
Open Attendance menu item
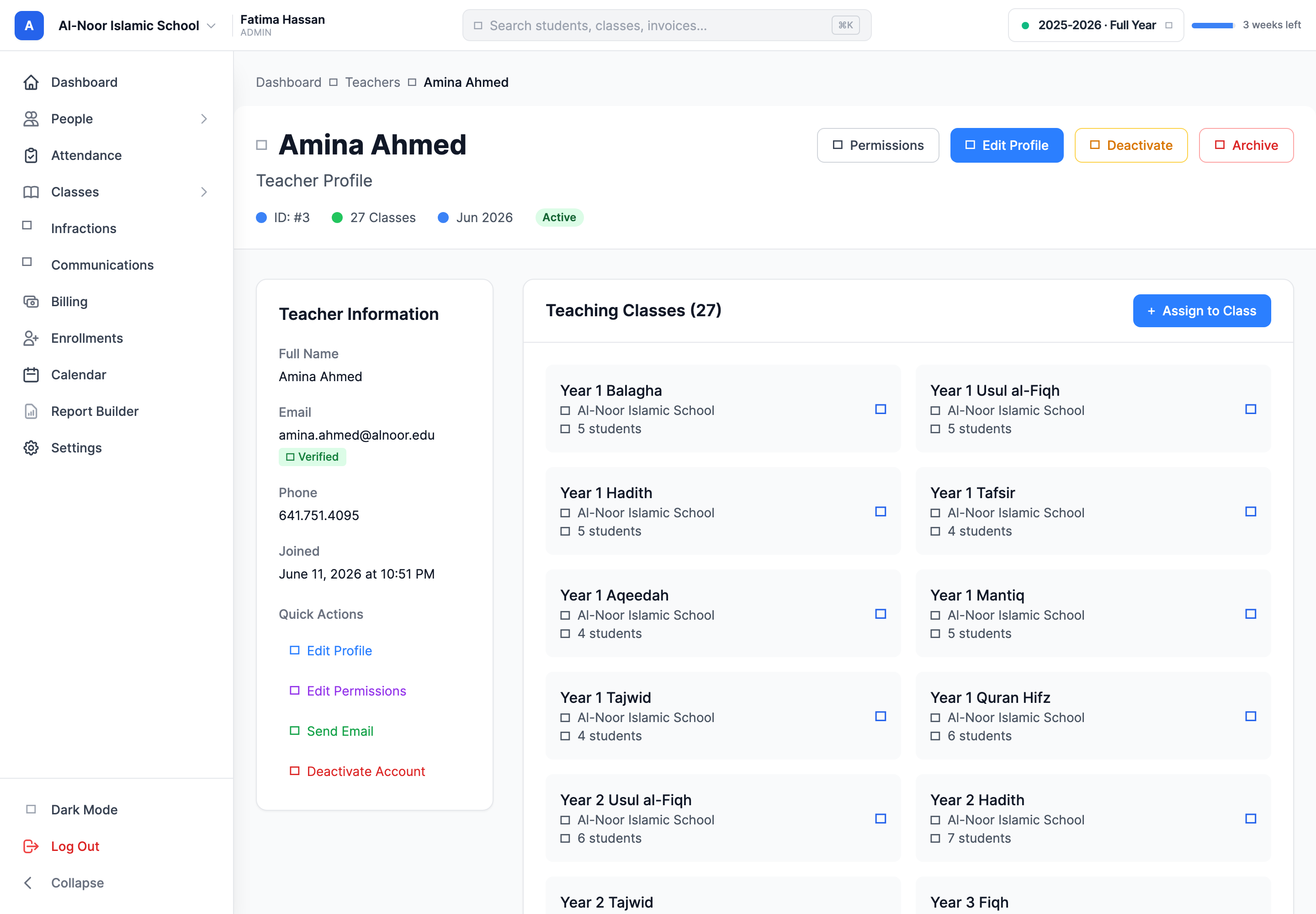tap(117, 156)
